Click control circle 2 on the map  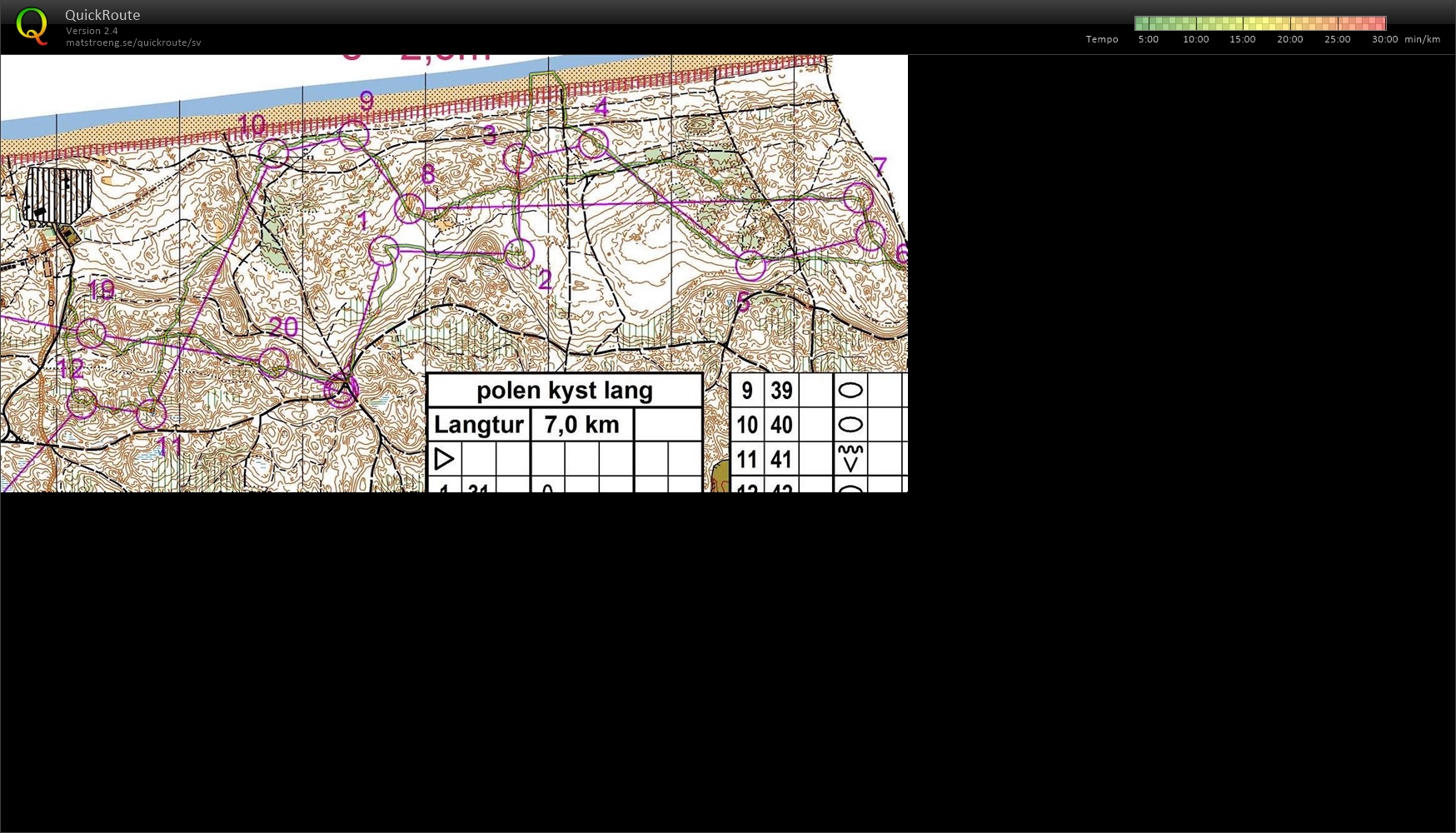point(519,254)
